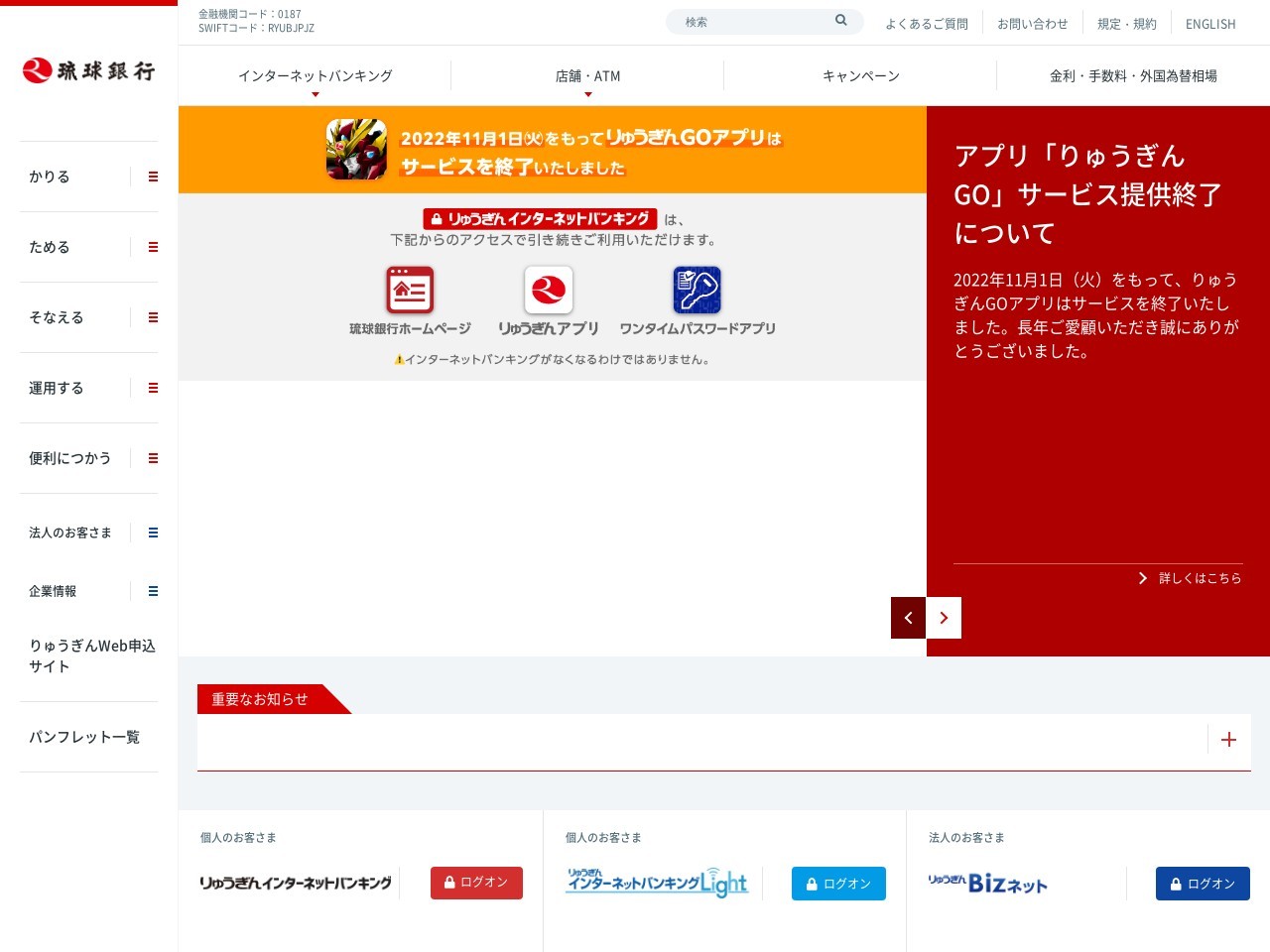Click 規定・規約 link
This screenshot has height=952, width=1270.
(1127, 24)
